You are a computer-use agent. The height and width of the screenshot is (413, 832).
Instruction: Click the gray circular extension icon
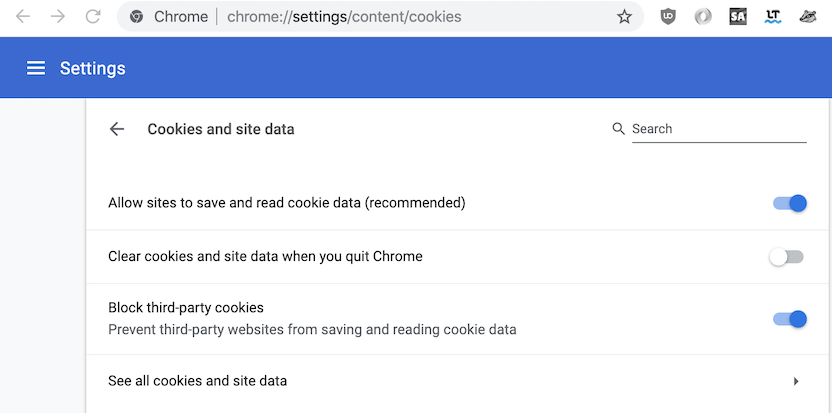pyautogui.click(x=703, y=17)
